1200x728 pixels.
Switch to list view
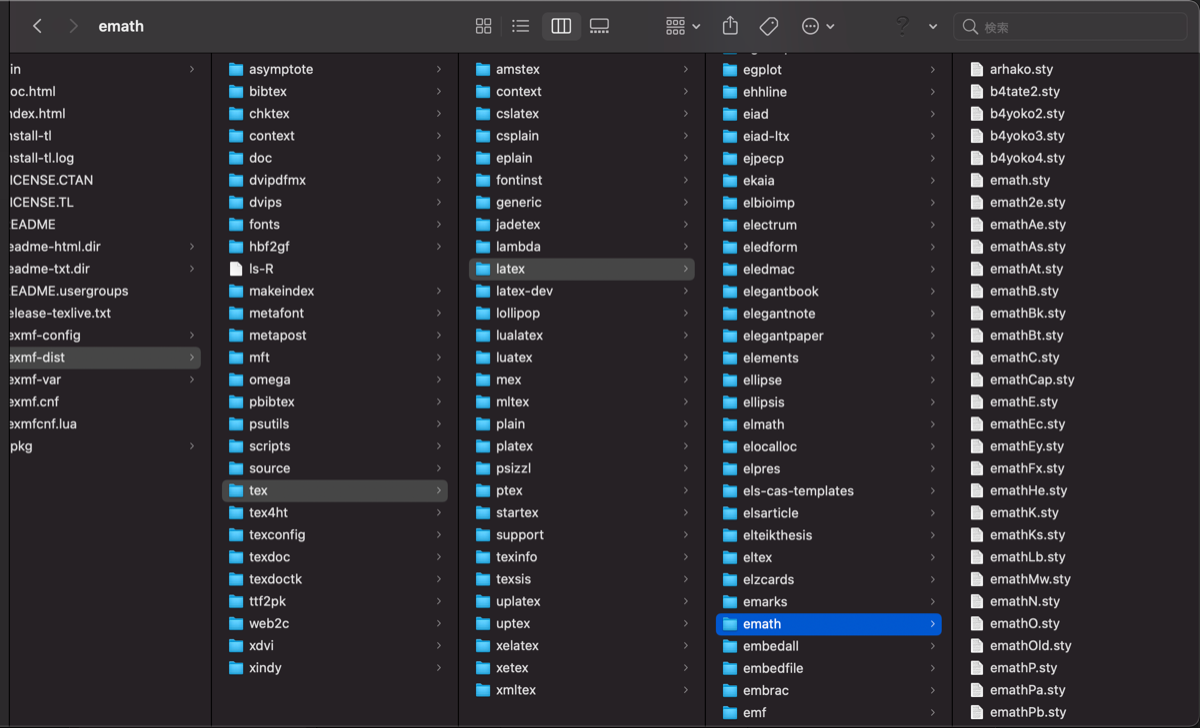tap(520, 26)
